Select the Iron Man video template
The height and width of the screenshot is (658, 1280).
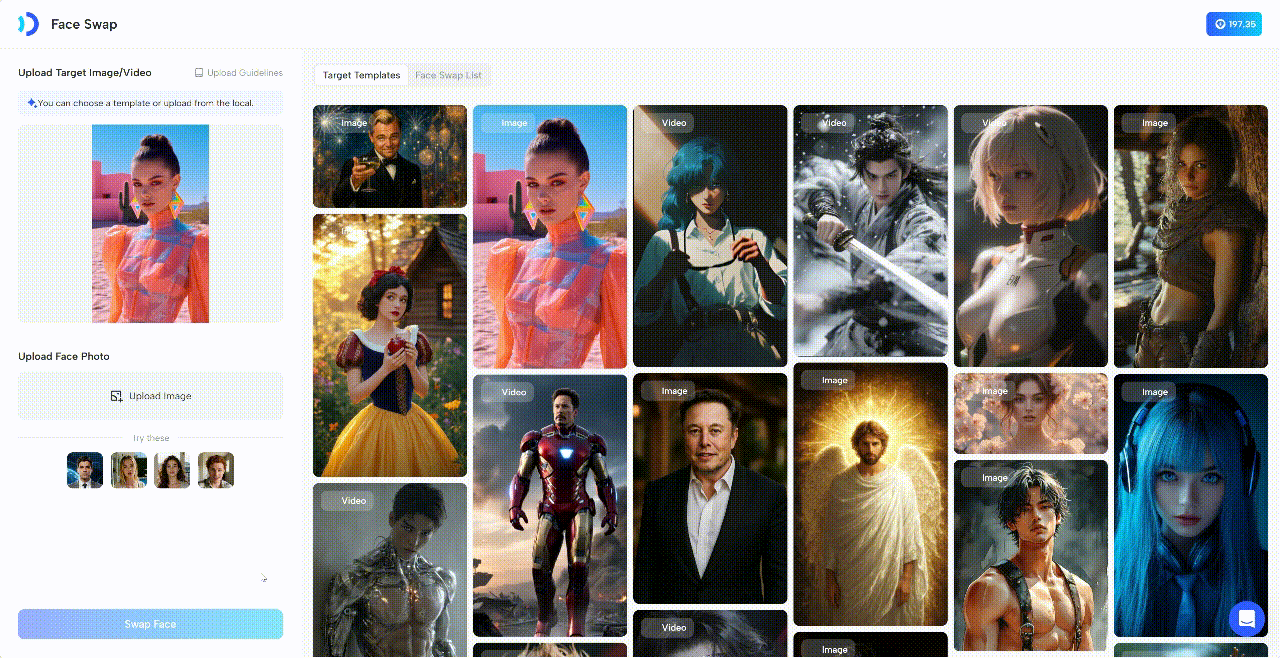point(550,505)
